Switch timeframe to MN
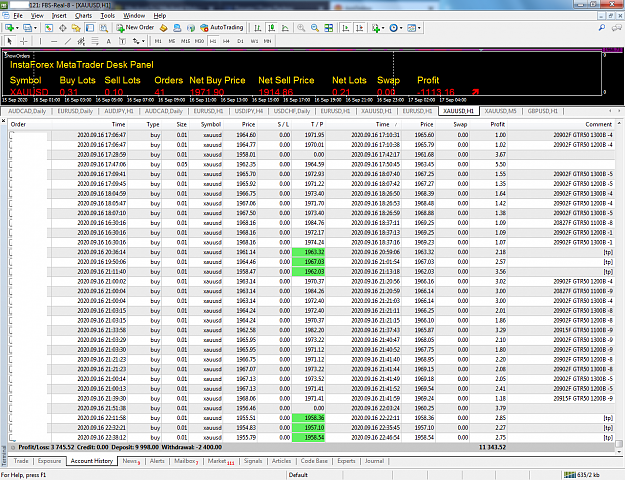Screen dimensions: 625x480 click(x=267, y=41)
